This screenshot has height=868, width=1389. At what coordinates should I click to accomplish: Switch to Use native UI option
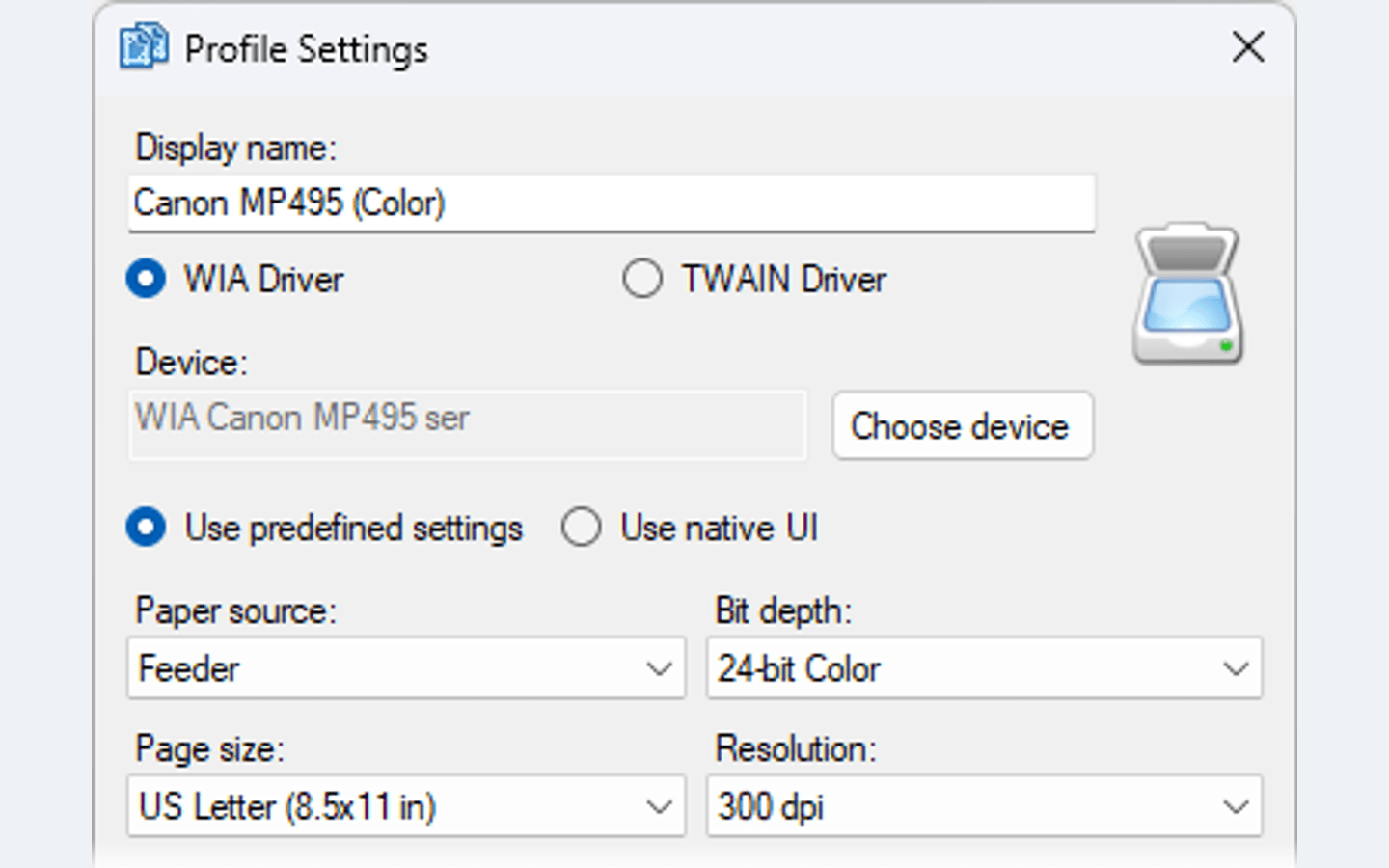[582, 528]
